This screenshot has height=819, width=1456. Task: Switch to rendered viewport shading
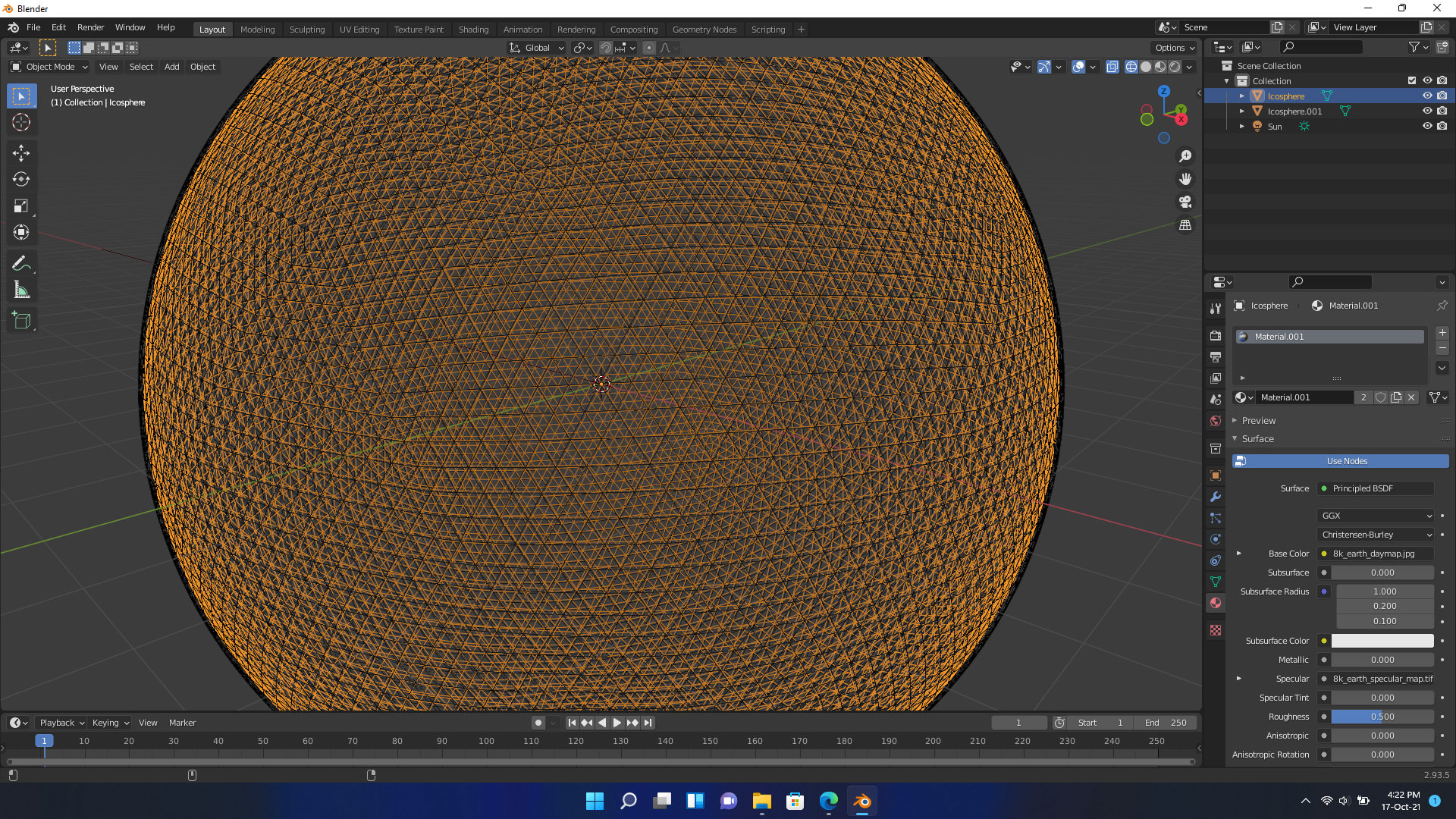click(x=1175, y=67)
